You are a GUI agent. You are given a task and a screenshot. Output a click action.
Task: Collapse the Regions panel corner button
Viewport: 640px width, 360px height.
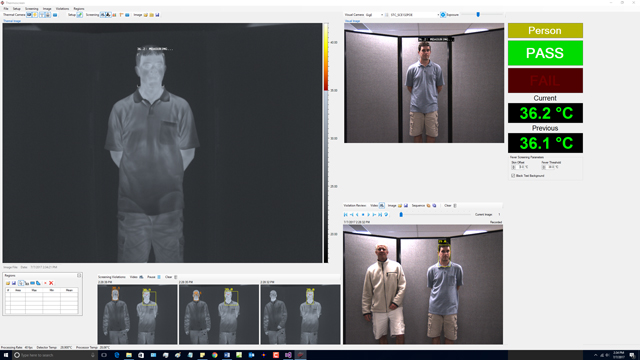coord(79,276)
